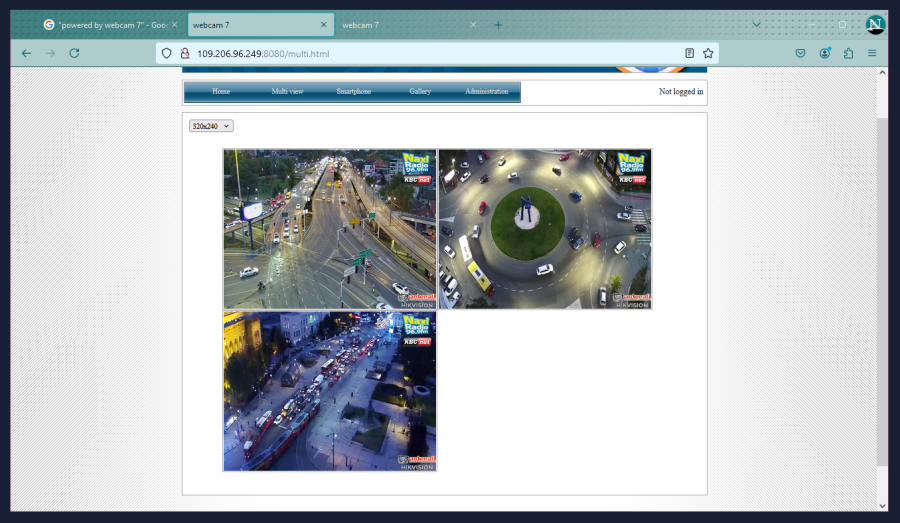This screenshot has height=523, width=900.
Task: Open the Smartphone nav link
Action: [353, 92]
